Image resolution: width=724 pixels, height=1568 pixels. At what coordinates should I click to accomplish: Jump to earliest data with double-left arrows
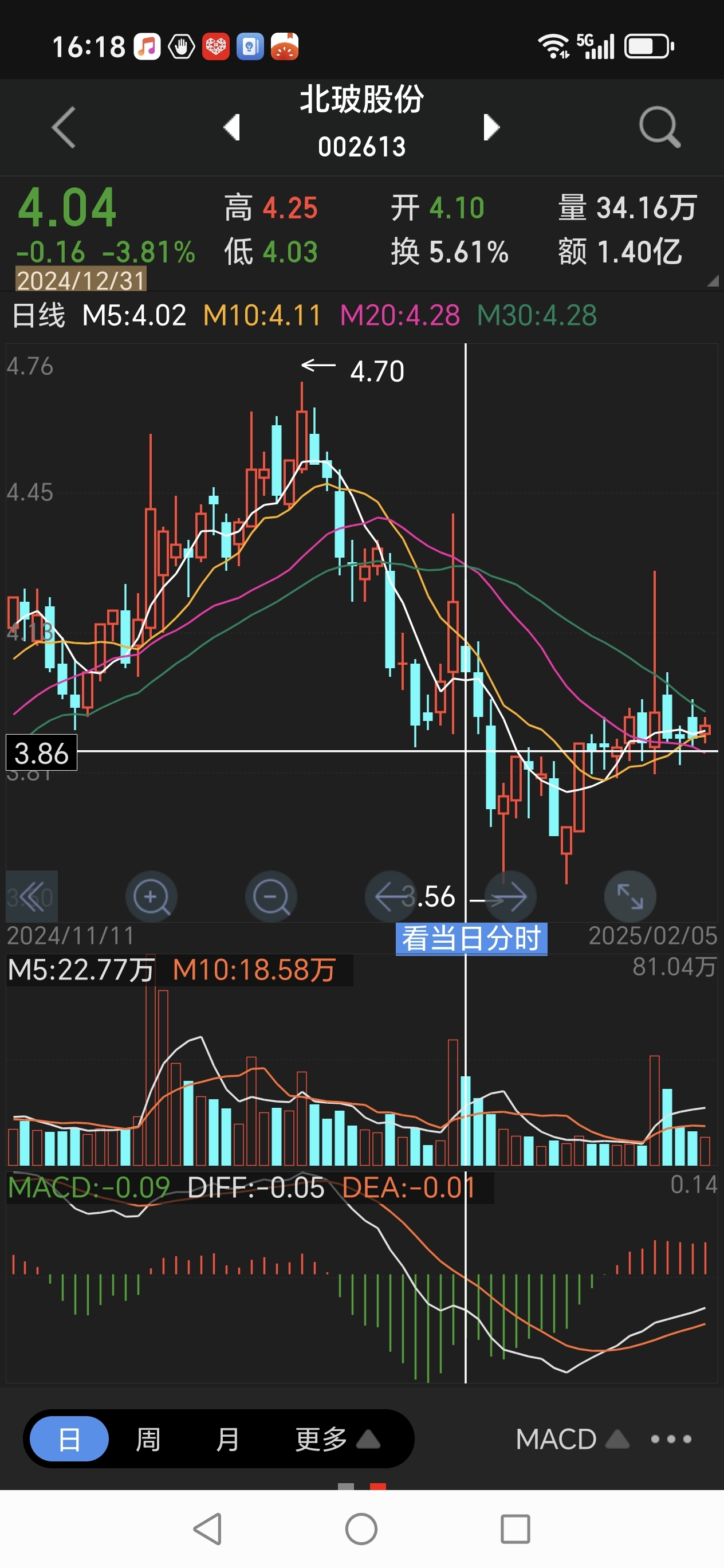pos(32,896)
